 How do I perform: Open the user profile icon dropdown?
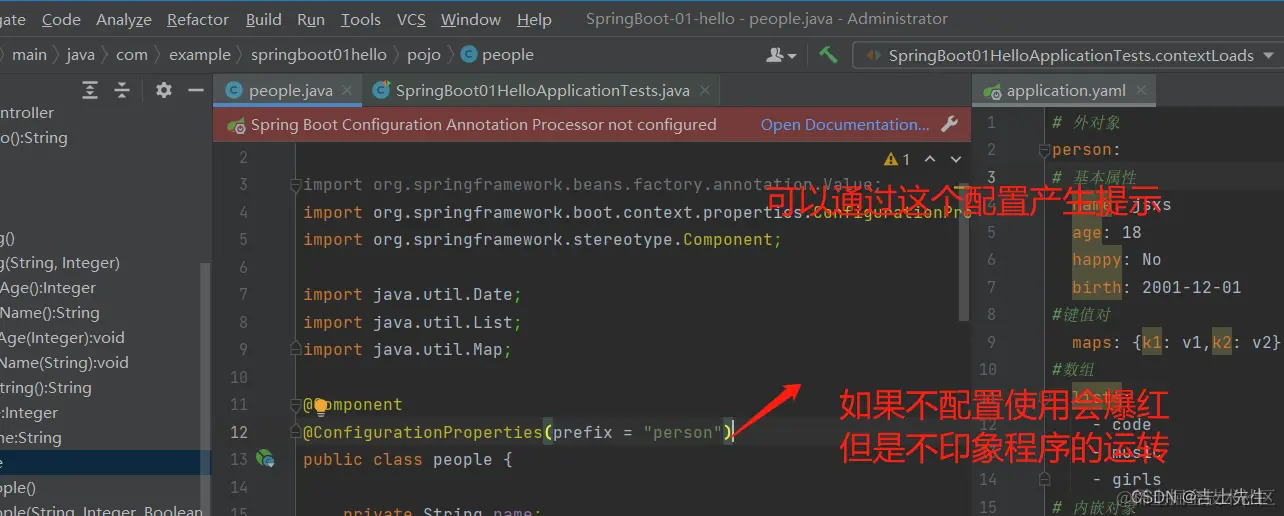[781, 55]
